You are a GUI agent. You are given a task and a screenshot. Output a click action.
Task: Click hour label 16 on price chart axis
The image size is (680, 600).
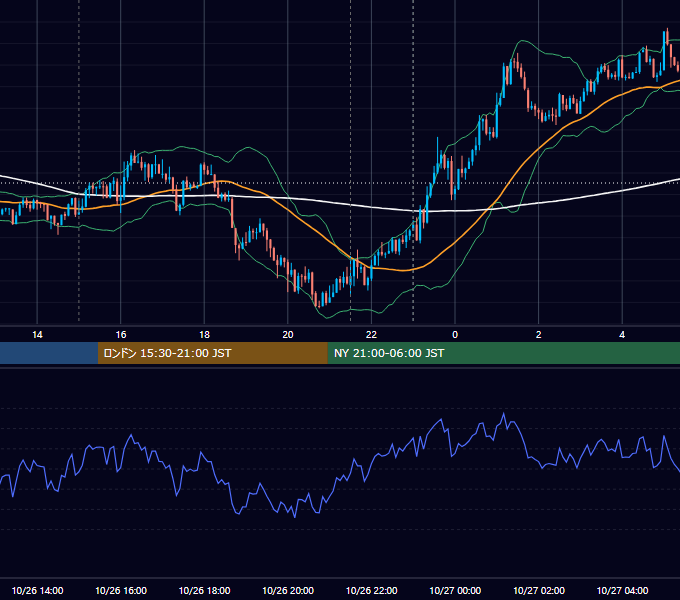pos(121,335)
